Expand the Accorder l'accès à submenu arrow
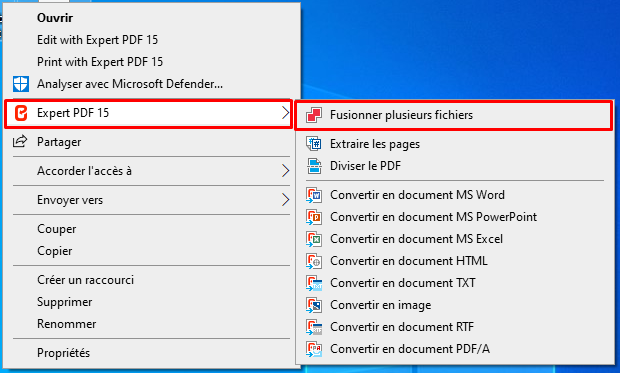Image resolution: width=620 pixels, height=373 pixels. tap(285, 171)
